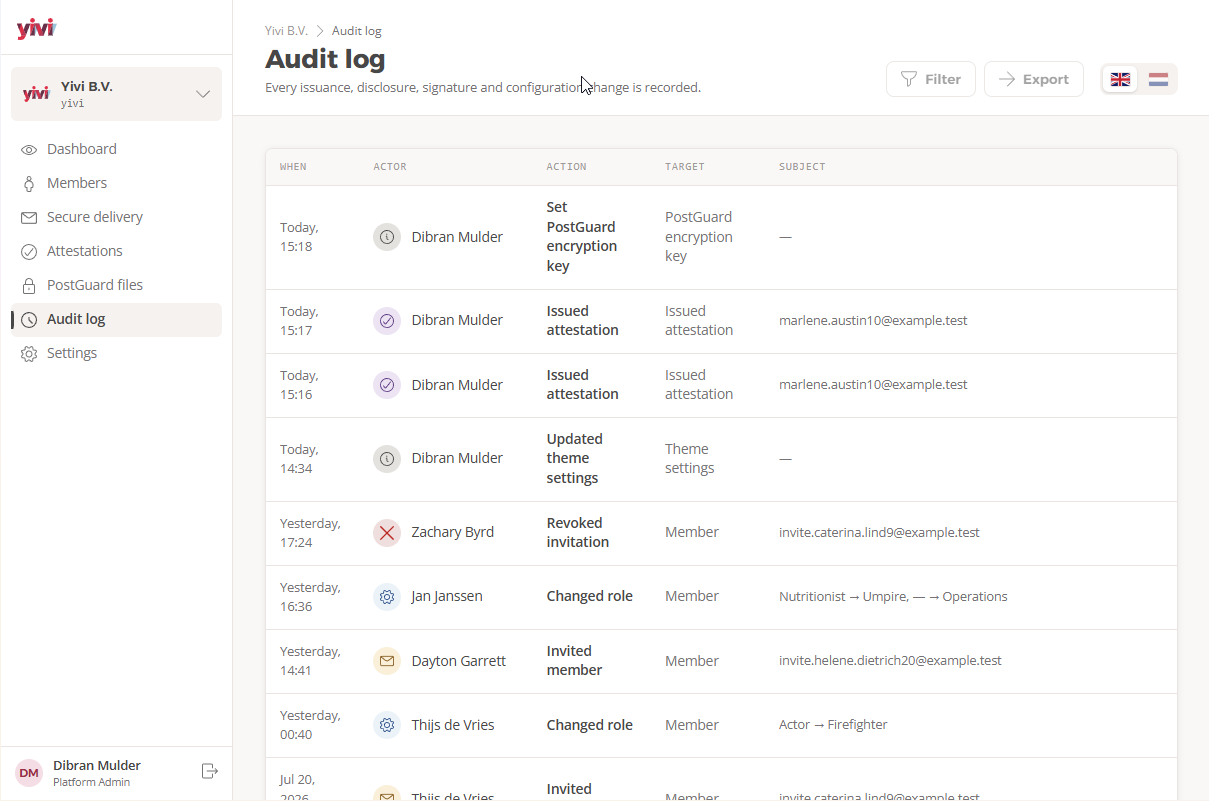This screenshot has height=801, width=1209.
Task: Click 'Updated theme settings' action
Action: 574,459
